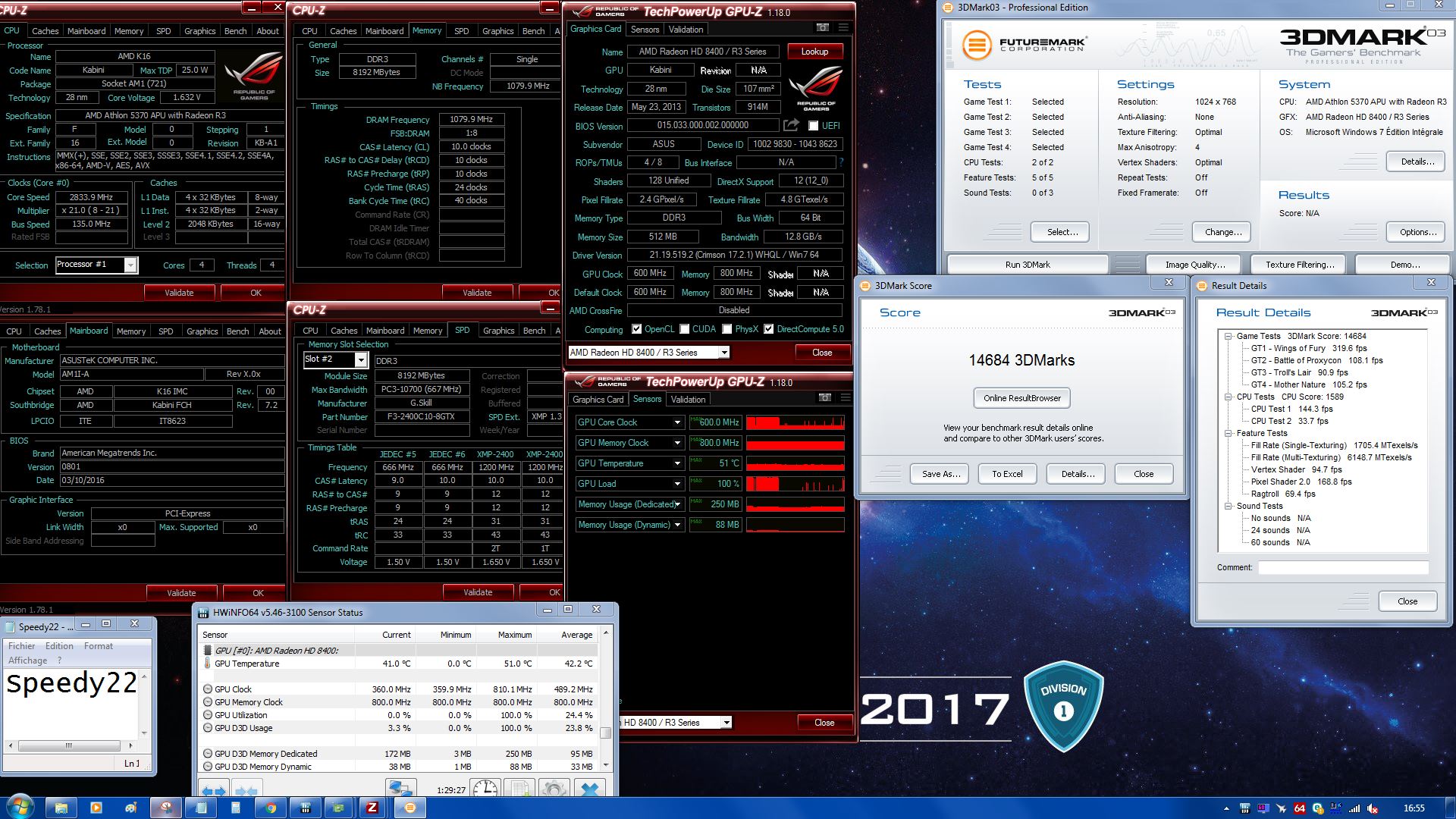Open hamburger menu in GPU-Z Sensors window
1456x819 pixels.
846,398
